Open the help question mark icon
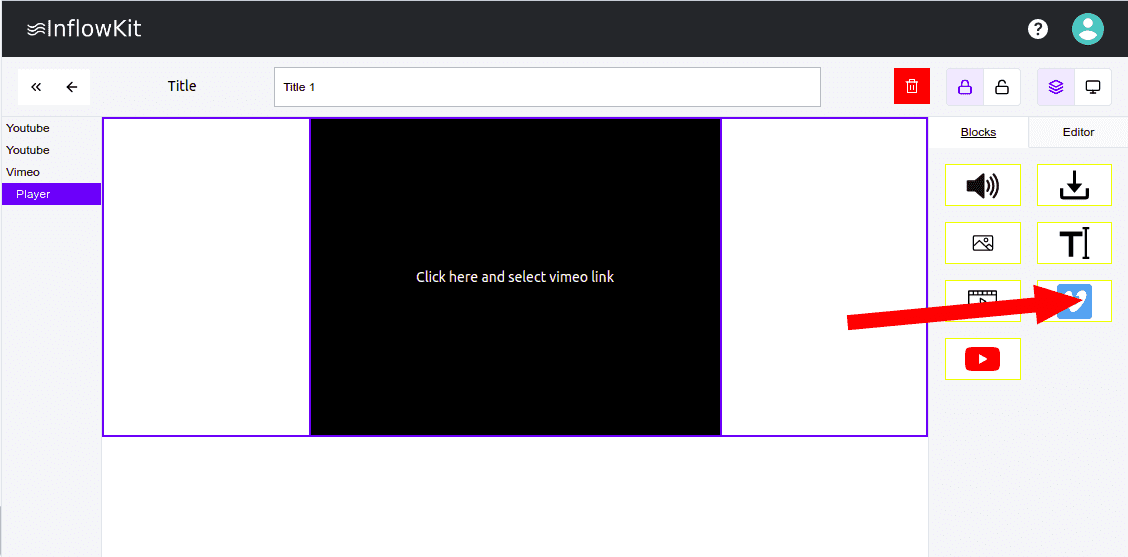This screenshot has width=1128, height=557. point(1038,29)
